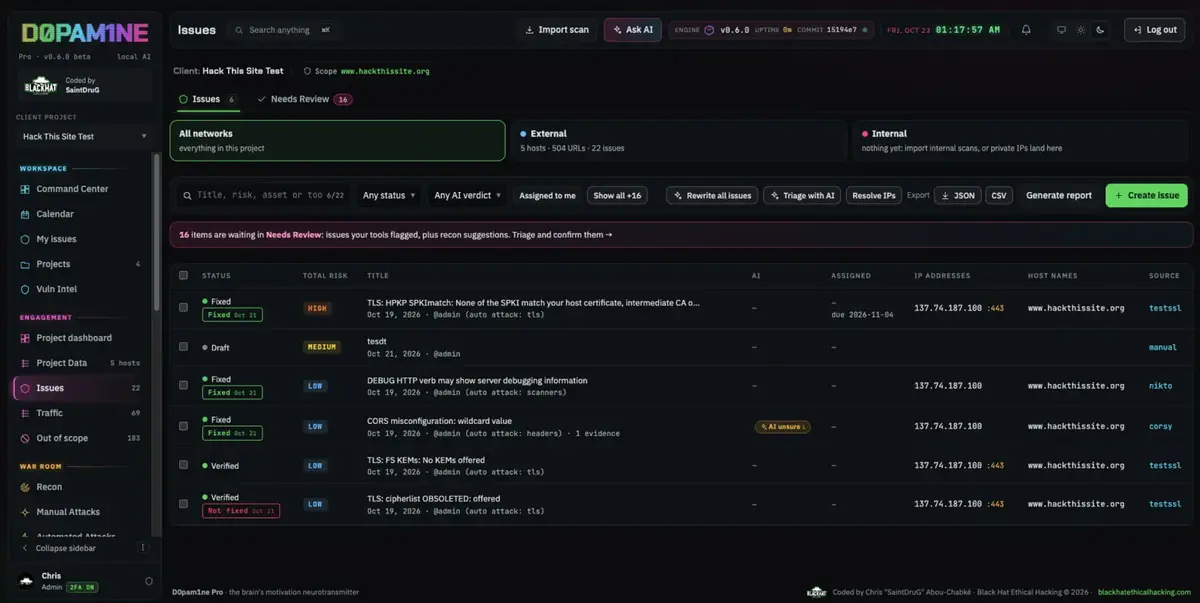Open Out of scope entry
This screenshot has width=1200, height=603.
point(80,438)
